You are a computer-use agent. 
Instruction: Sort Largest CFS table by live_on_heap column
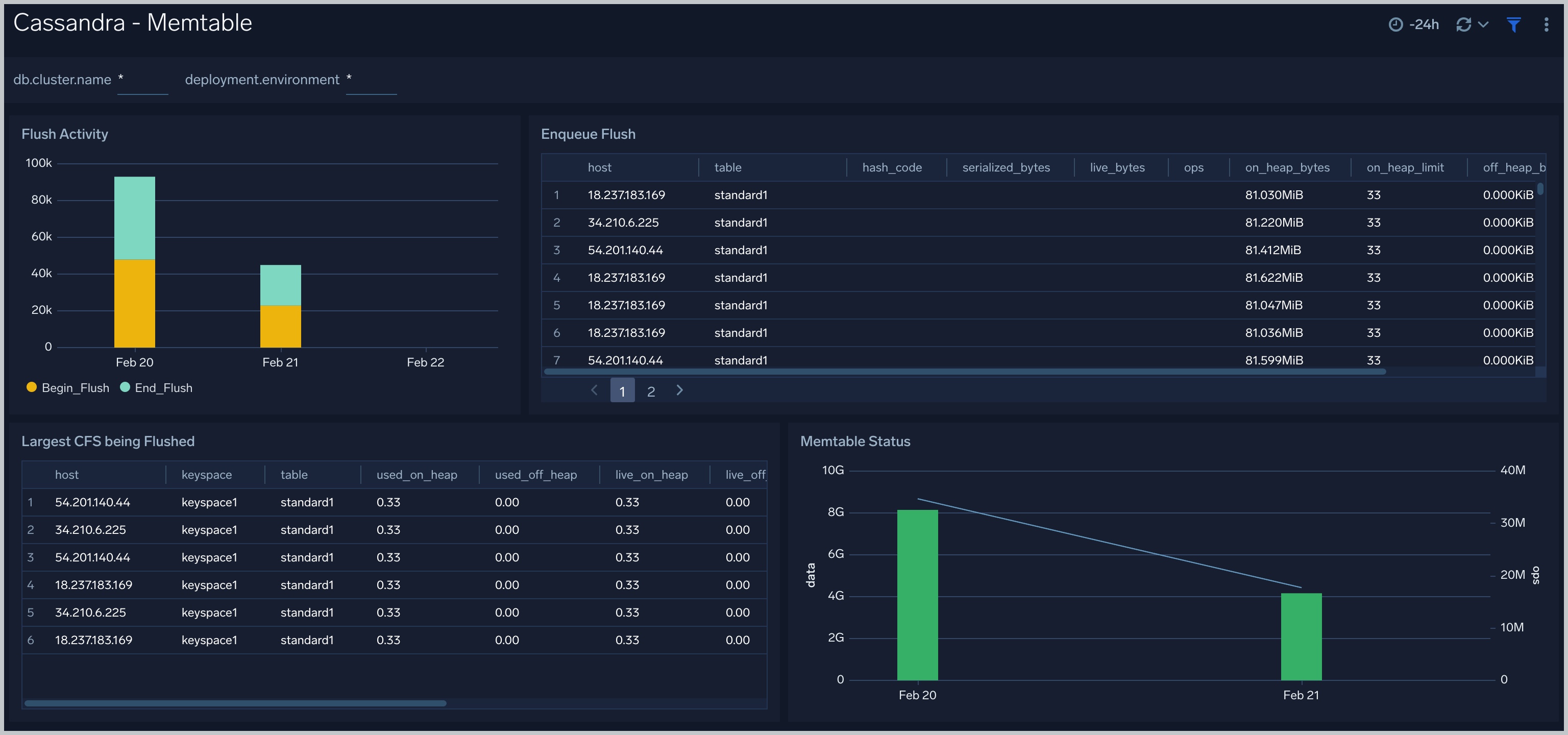651,475
